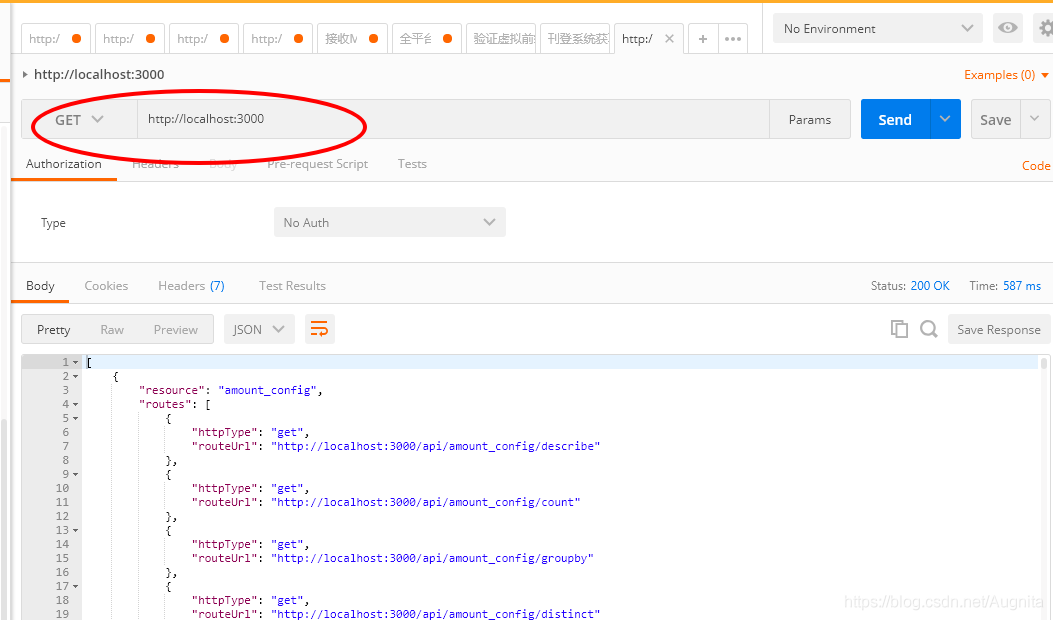Select second http:/ request tab
Viewport: 1053px width, 620px height.
(x=129, y=39)
